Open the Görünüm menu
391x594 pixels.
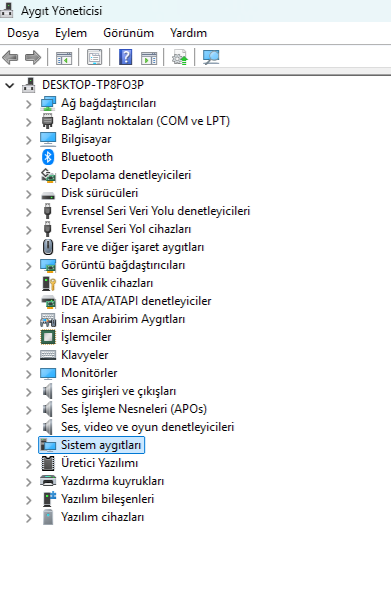[128, 33]
